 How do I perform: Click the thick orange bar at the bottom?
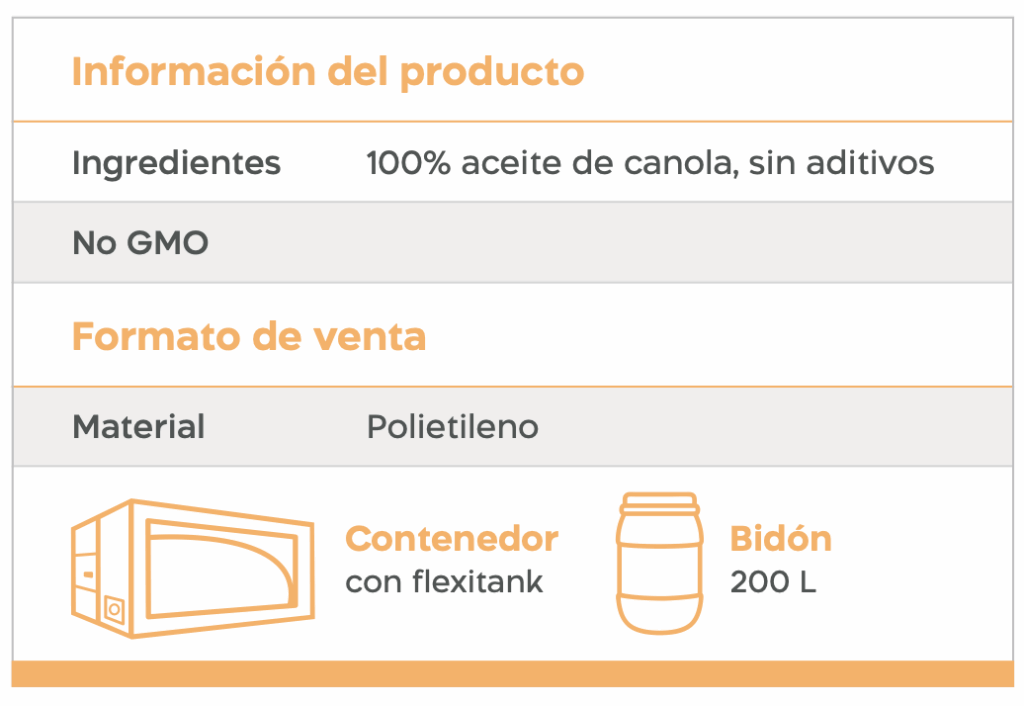pyautogui.click(x=512, y=673)
